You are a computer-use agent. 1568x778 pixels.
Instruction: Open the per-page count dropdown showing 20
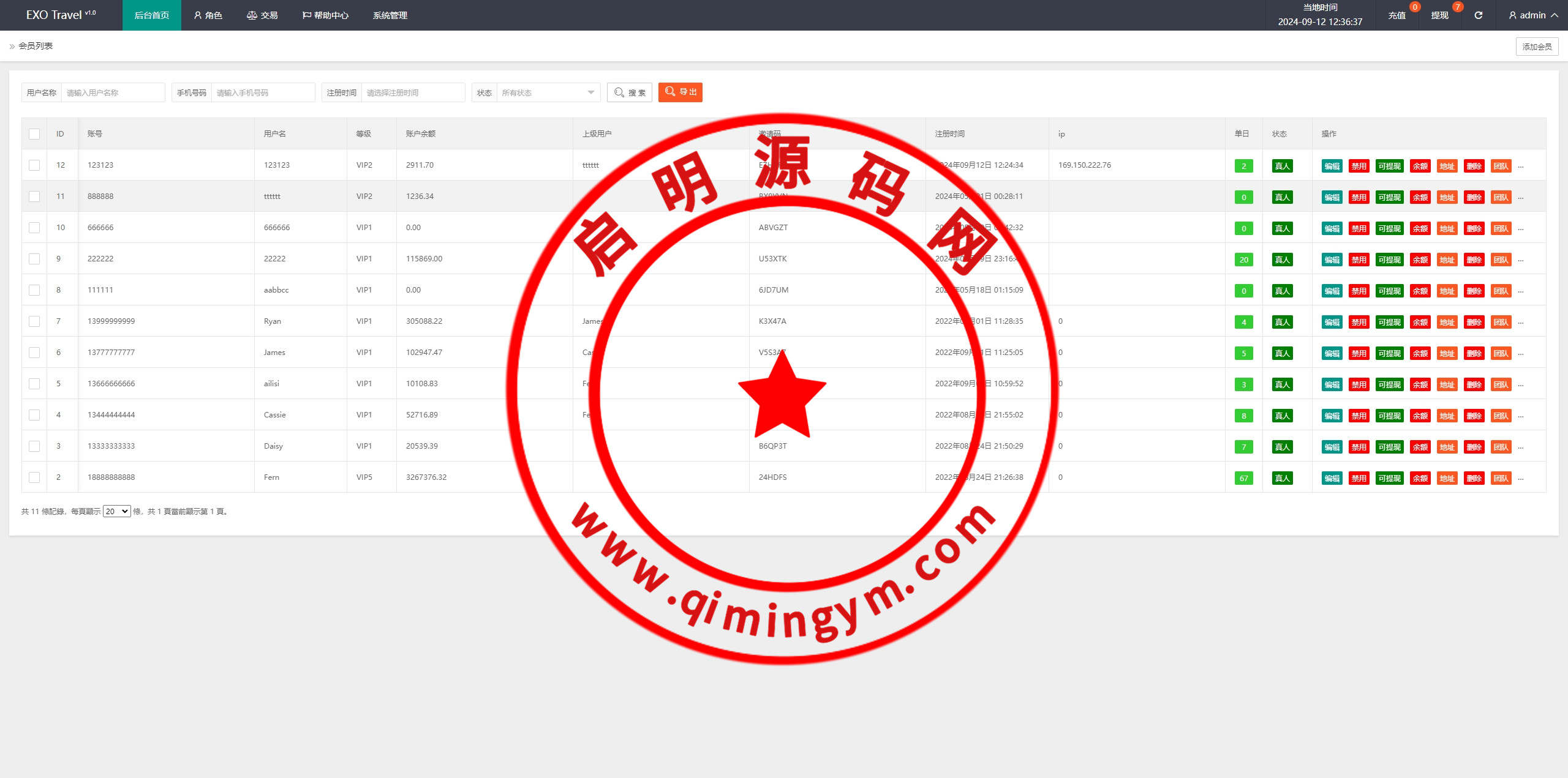point(116,511)
